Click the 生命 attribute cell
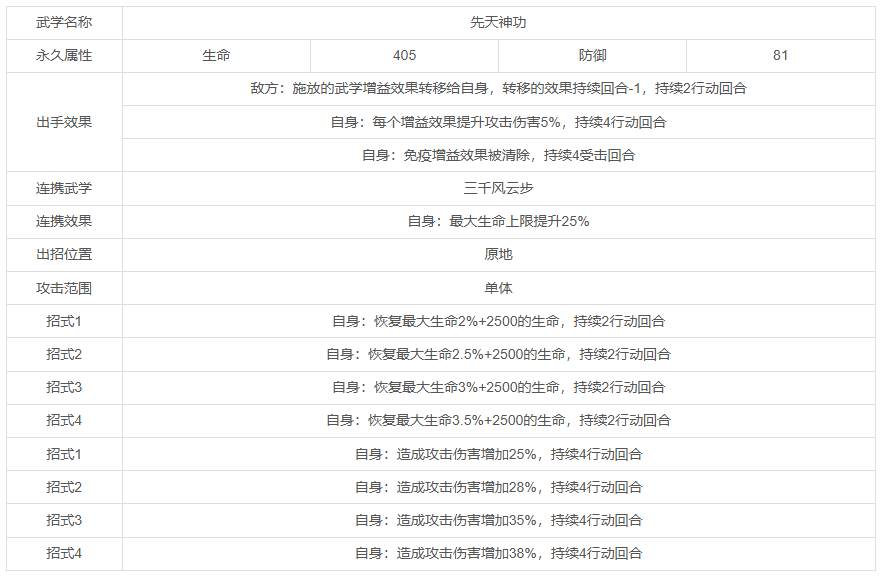This screenshot has height=579, width=882. point(216,55)
